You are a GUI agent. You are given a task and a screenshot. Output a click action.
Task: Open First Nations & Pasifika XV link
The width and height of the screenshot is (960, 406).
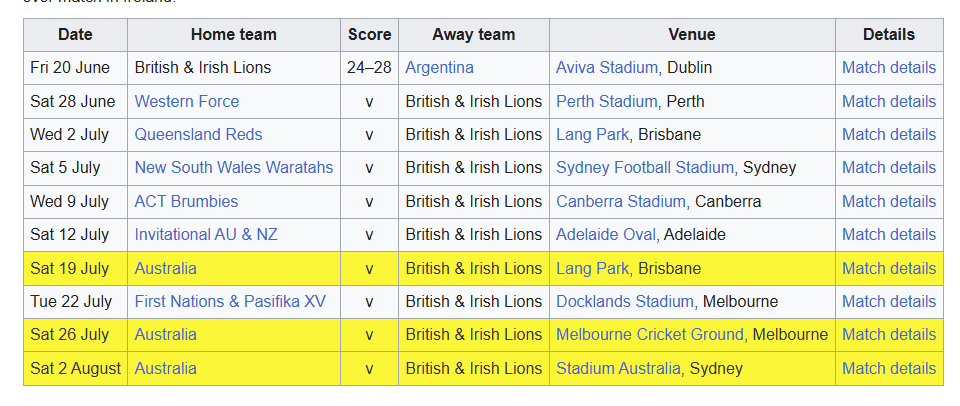coord(230,301)
